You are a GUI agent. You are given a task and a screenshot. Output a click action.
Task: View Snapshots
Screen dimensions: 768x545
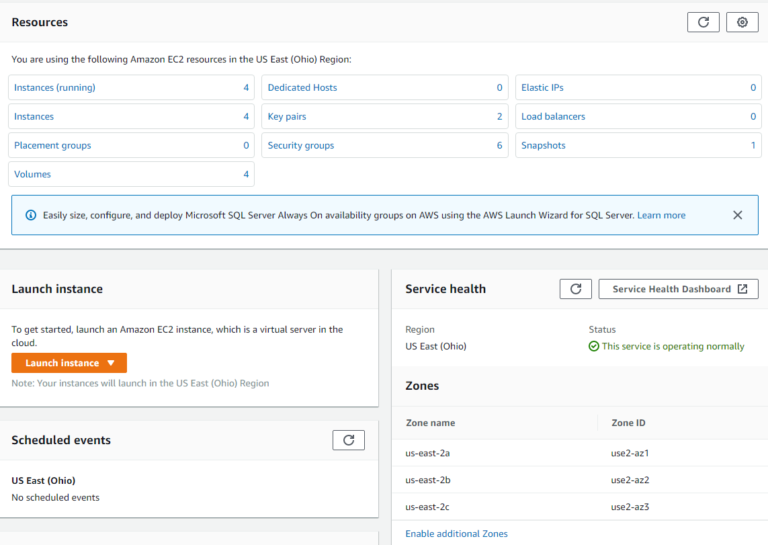[x=543, y=146]
